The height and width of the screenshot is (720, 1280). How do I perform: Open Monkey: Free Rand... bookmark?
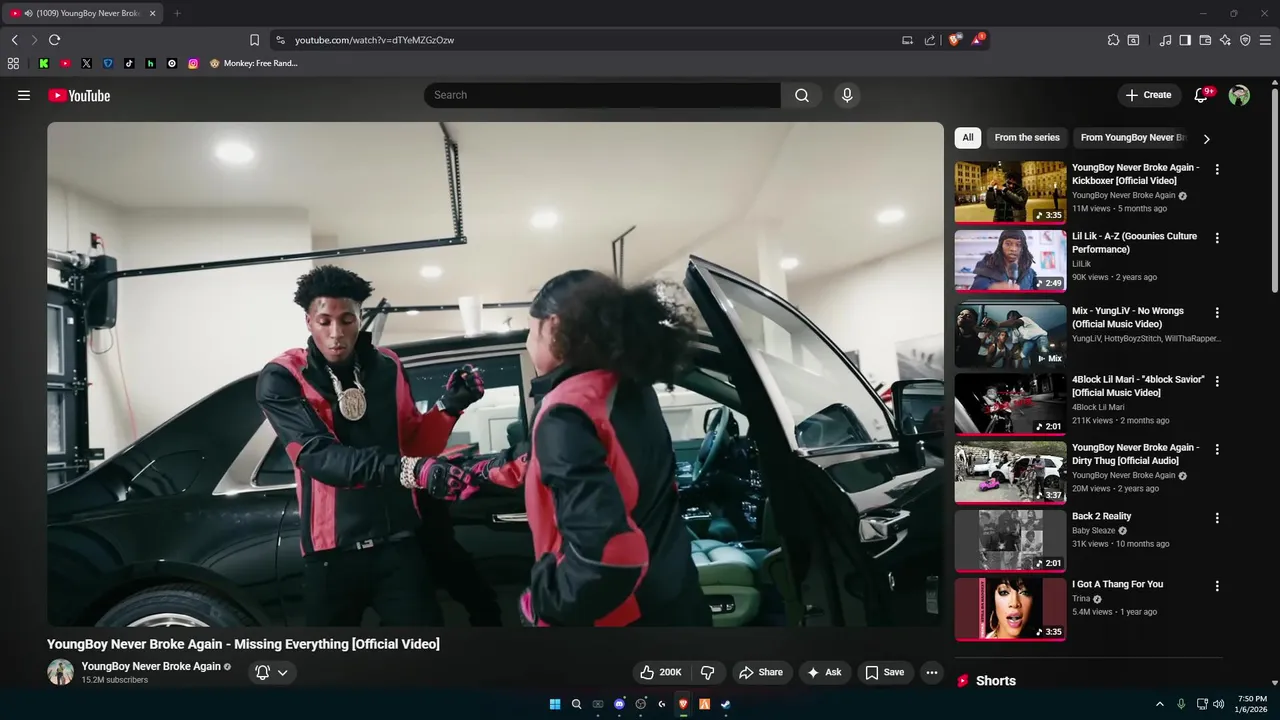coord(254,63)
